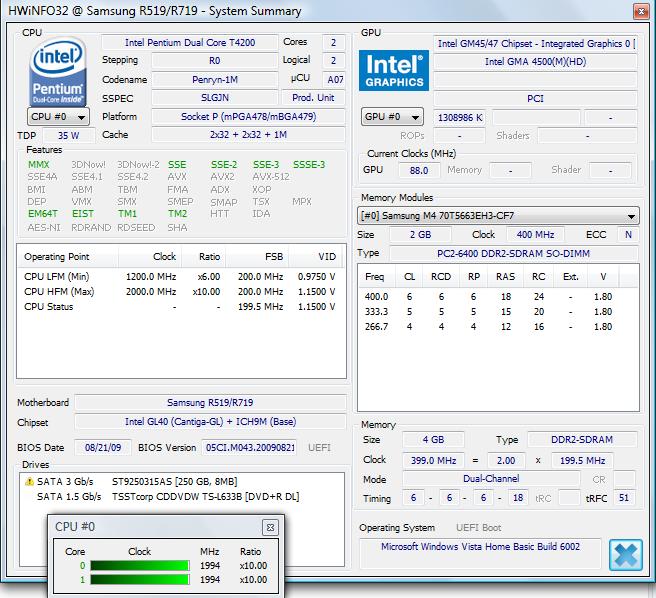Screen dimensions: 656x598
Task: Click the Ratio column header in the CPU table
Action: tap(204, 257)
